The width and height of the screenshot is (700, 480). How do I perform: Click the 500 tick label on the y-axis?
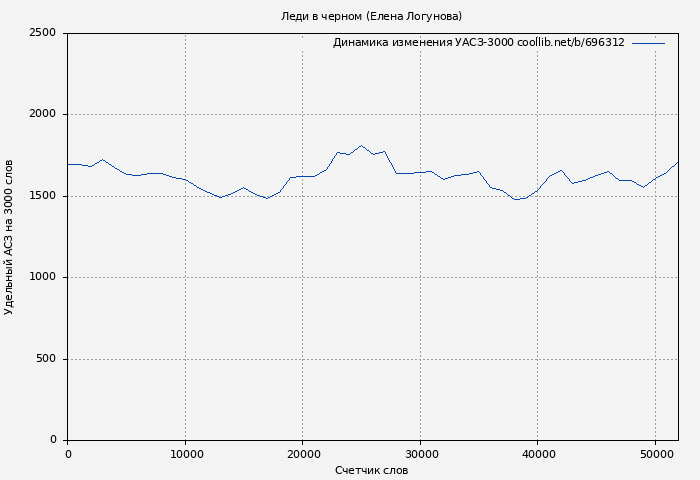click(x=46, y=359)
